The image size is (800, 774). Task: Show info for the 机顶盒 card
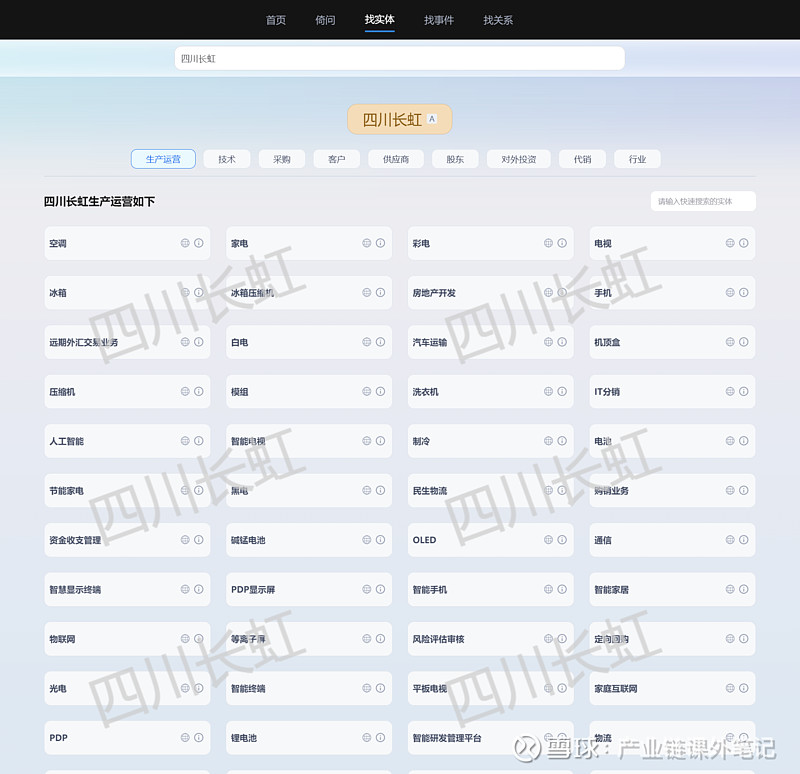(x=744, y=342)
